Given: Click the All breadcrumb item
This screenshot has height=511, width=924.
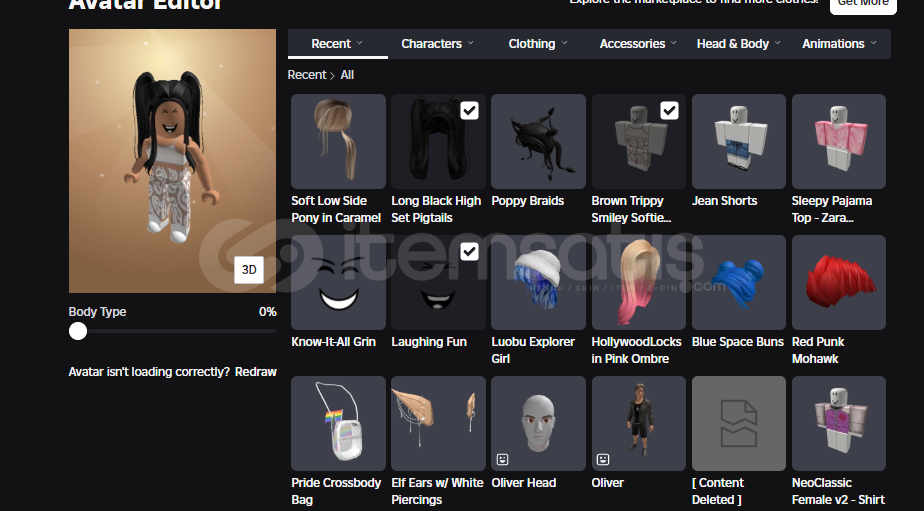Looking at the screenshot, I should tap(347, 75).
